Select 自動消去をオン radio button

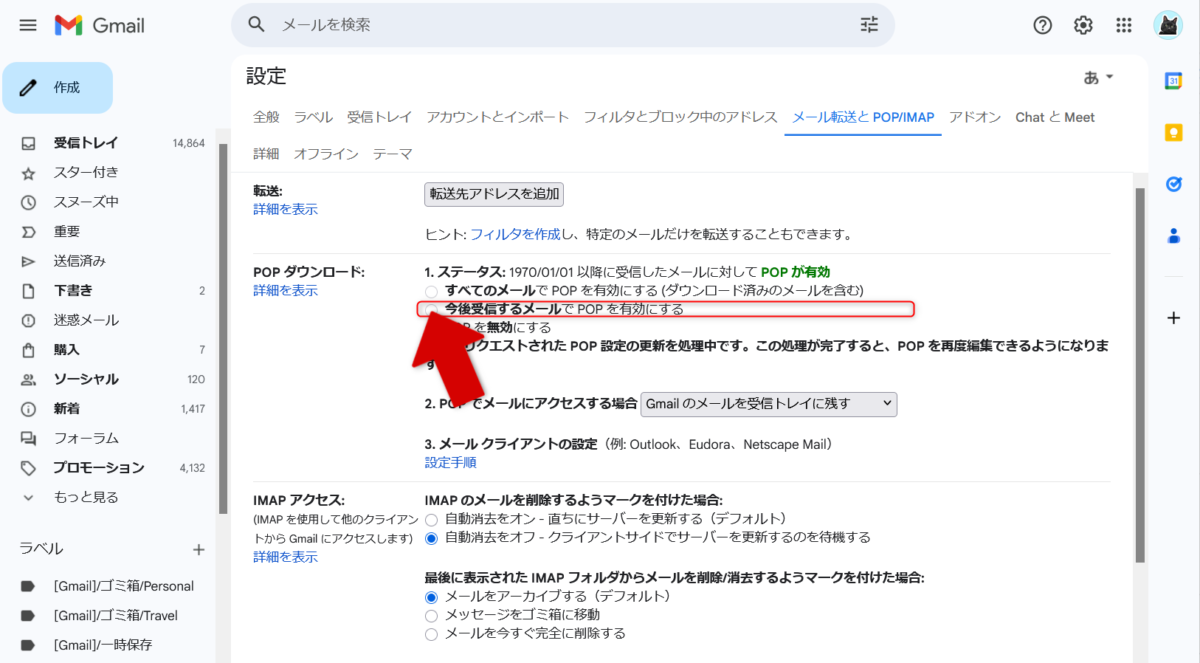click(432, 519)
